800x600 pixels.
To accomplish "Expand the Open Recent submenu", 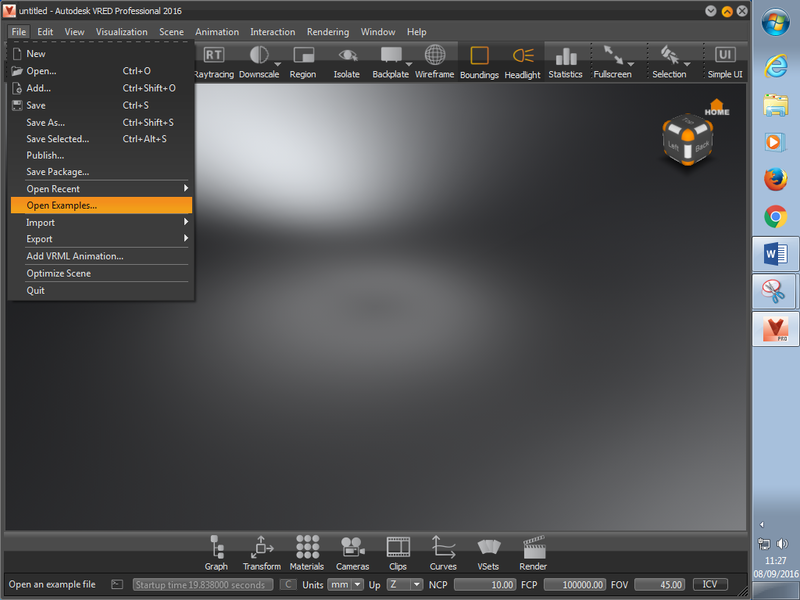I will tap(101, 189).
